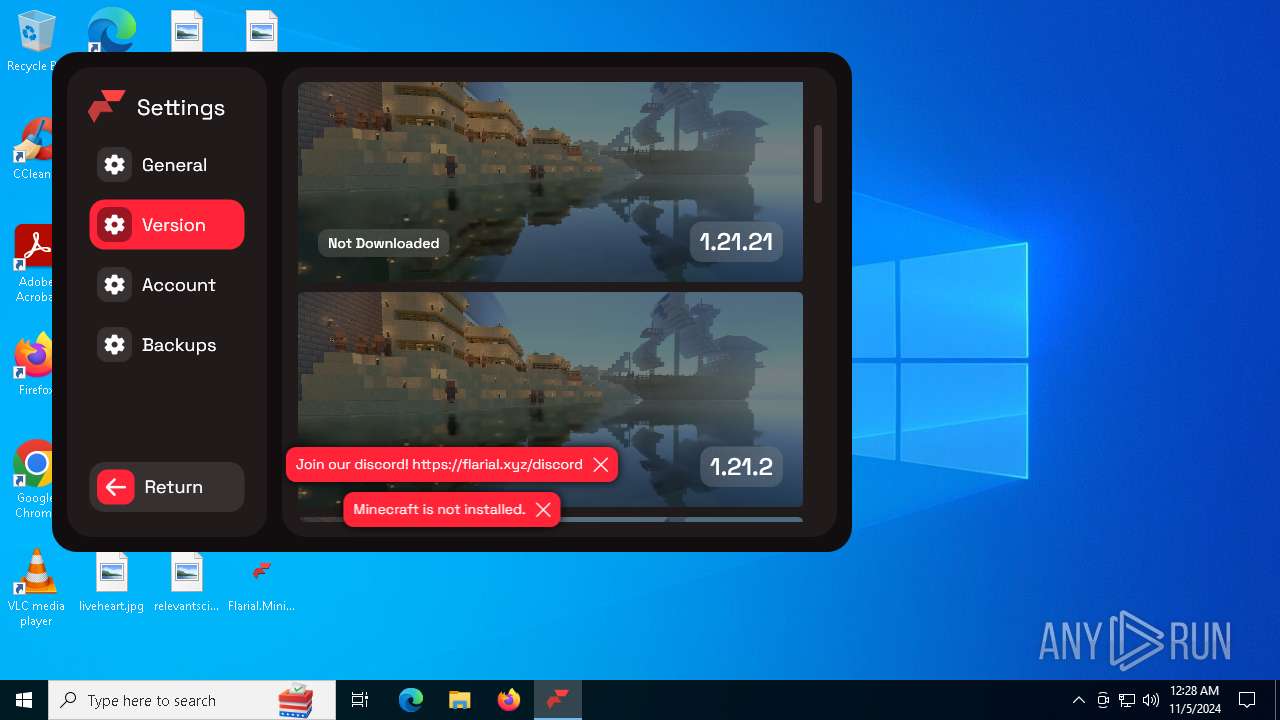The height and width of the screenshot is (720, 1280).
Task: Open the Account settings section
Action: click(x=166, y=285)
